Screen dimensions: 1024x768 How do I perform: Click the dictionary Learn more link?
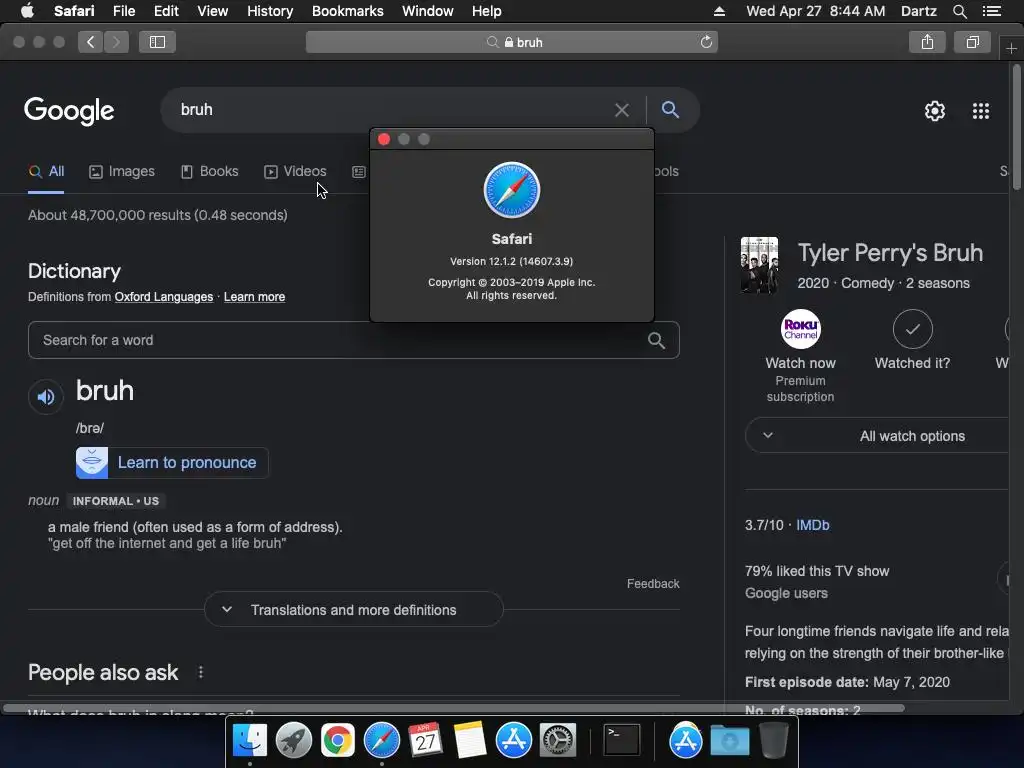click(x=255, y=297)
